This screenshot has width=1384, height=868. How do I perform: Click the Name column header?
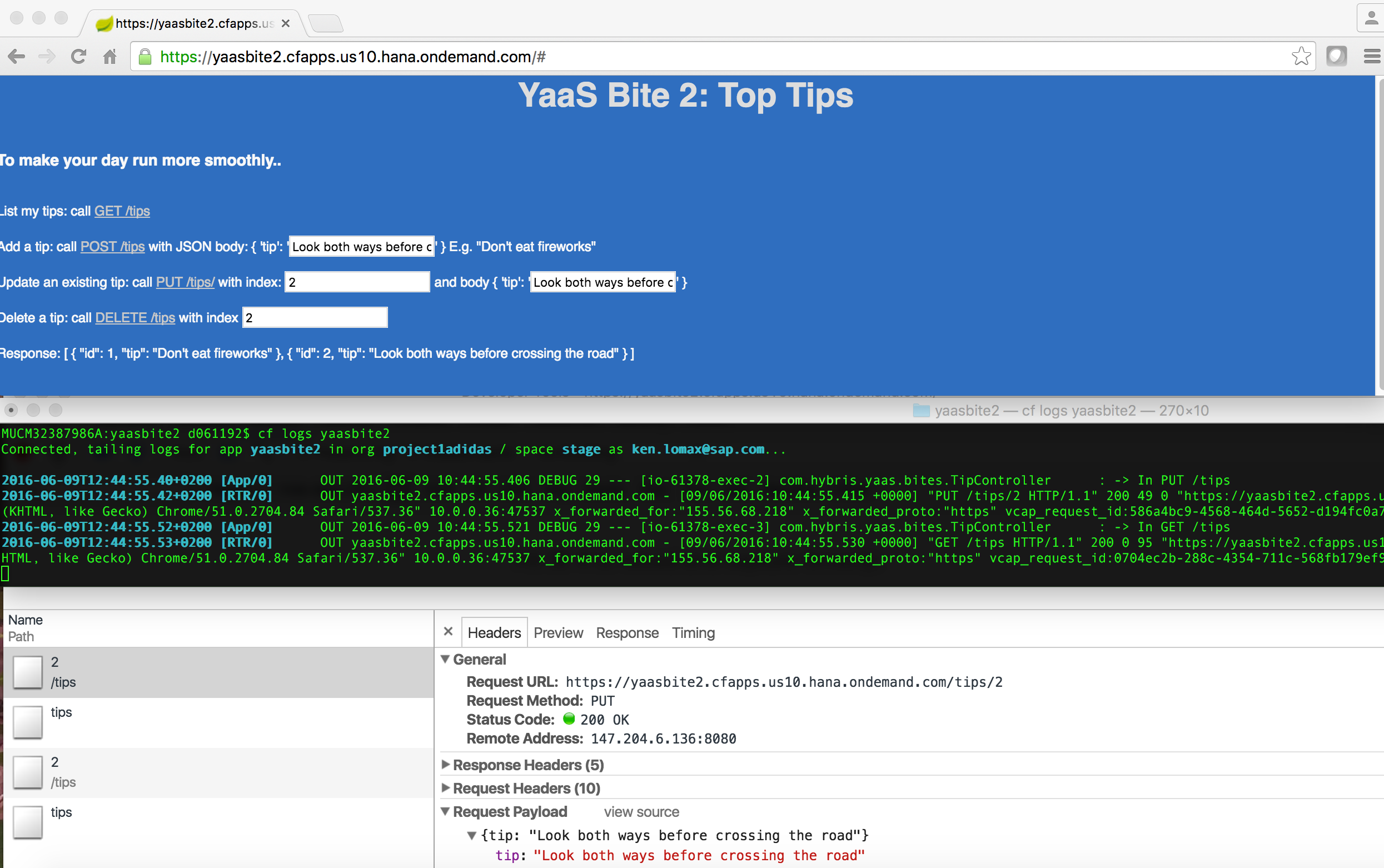pos(25,620)
